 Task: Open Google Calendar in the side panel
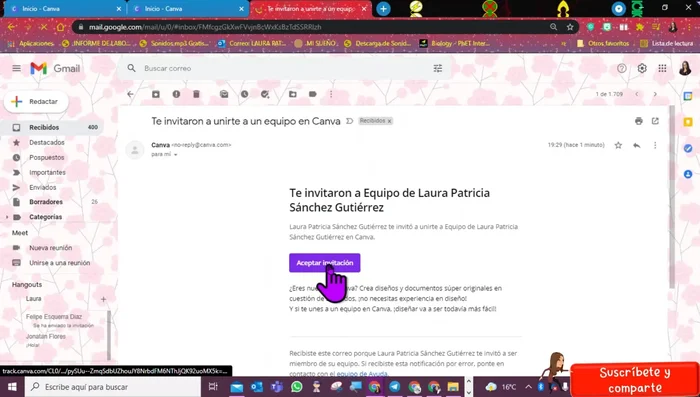click(x=688, y=96)
